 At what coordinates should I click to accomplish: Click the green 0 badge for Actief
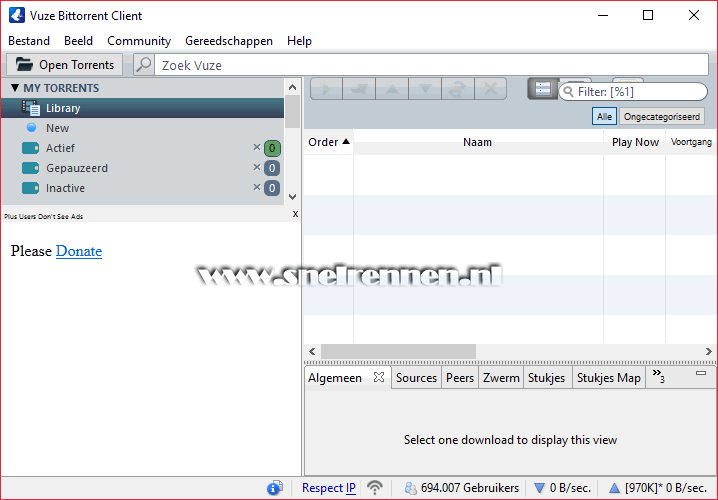pyautogui.click(x=272, y=148)
